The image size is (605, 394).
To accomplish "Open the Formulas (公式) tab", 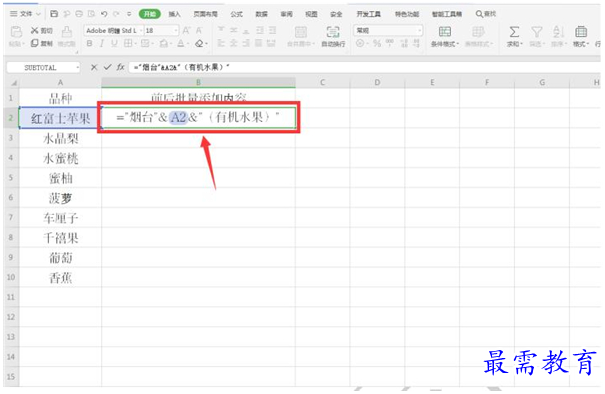I will tap(236, 14).
